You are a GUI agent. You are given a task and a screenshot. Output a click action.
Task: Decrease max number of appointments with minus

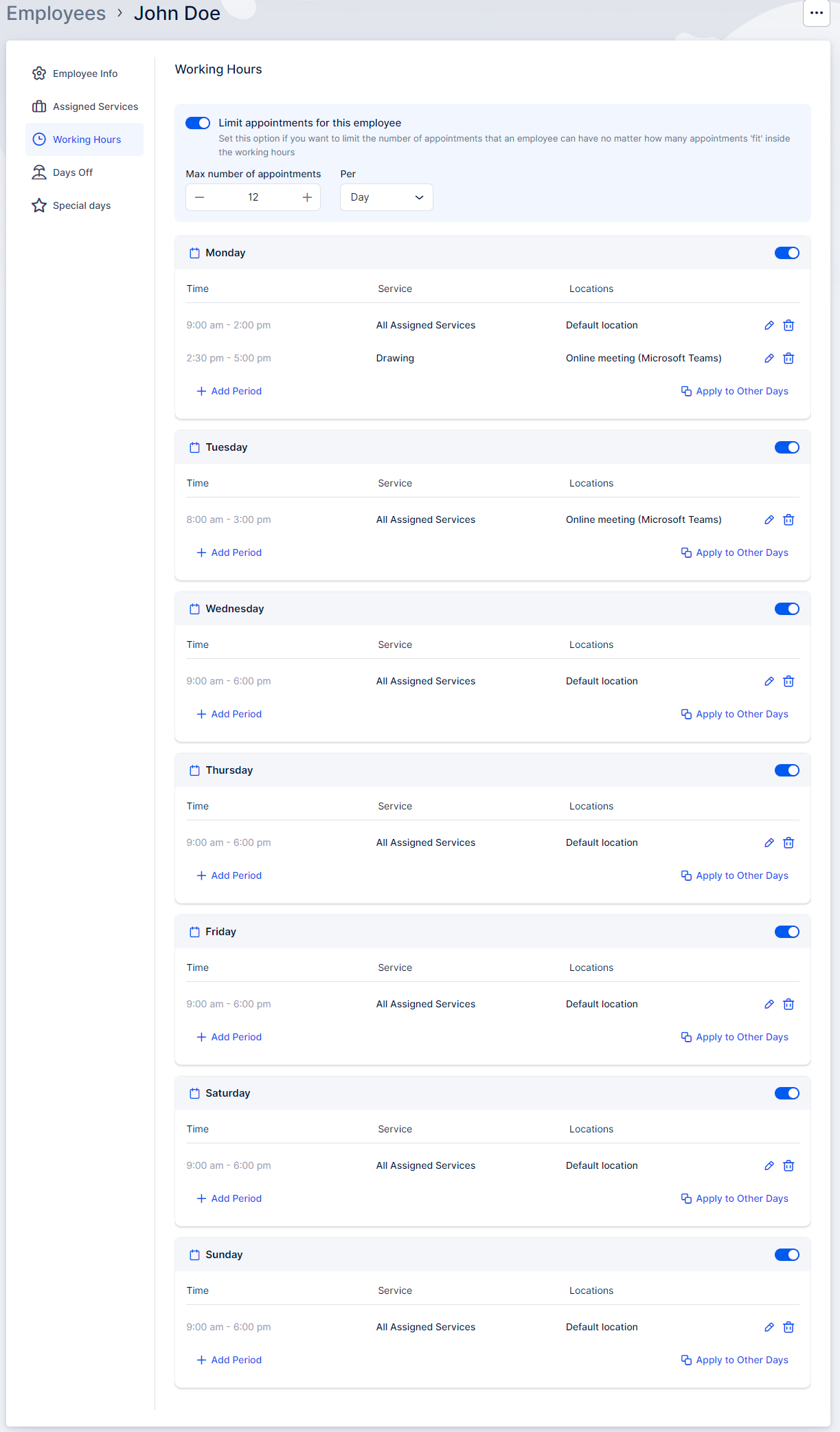point(200,197)
